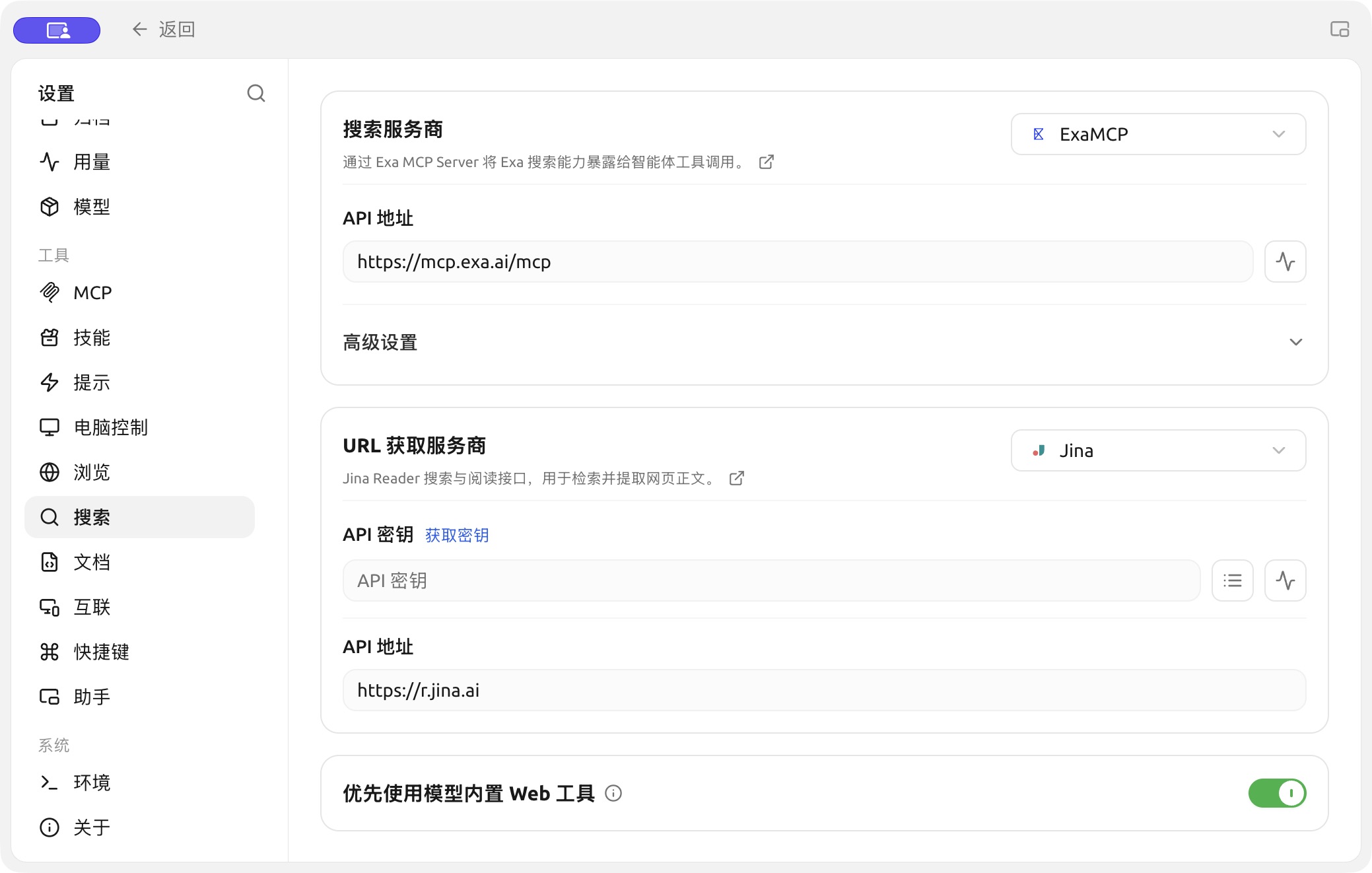This screenshot has width=1372, height=873.
Task: Open settings search magnifier icon
Action: (256, 93)
